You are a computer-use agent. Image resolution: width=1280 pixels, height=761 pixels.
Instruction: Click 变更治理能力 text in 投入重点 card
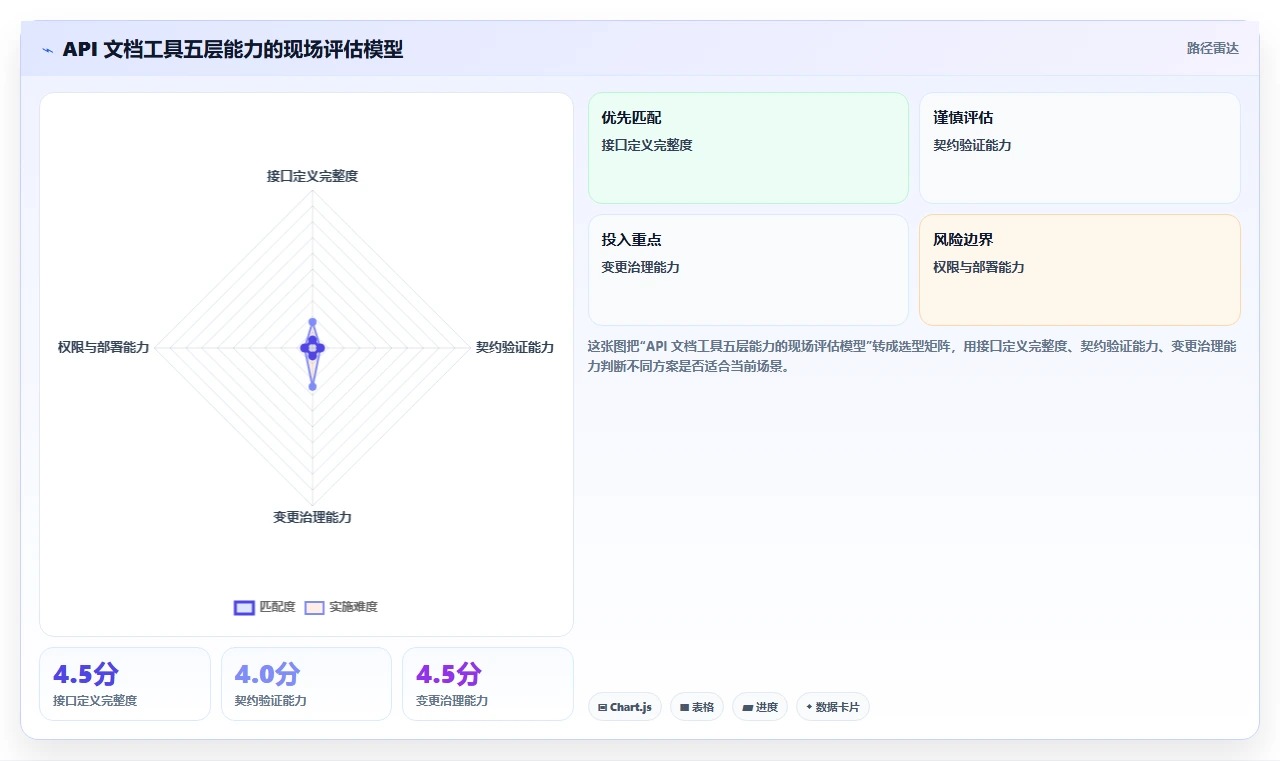pos(640,267)
